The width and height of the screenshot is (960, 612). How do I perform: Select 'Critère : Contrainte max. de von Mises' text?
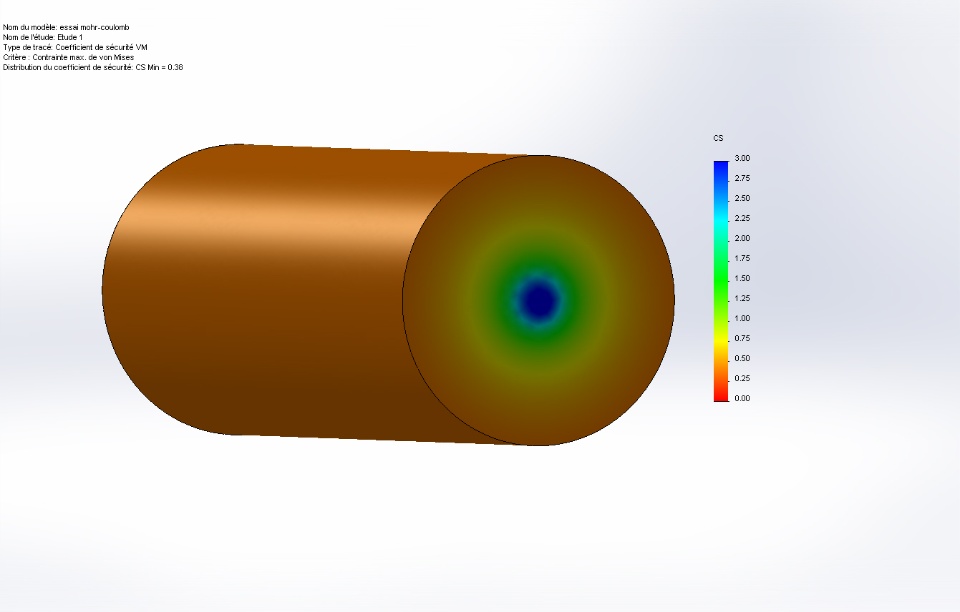click(x=69, y=58)
